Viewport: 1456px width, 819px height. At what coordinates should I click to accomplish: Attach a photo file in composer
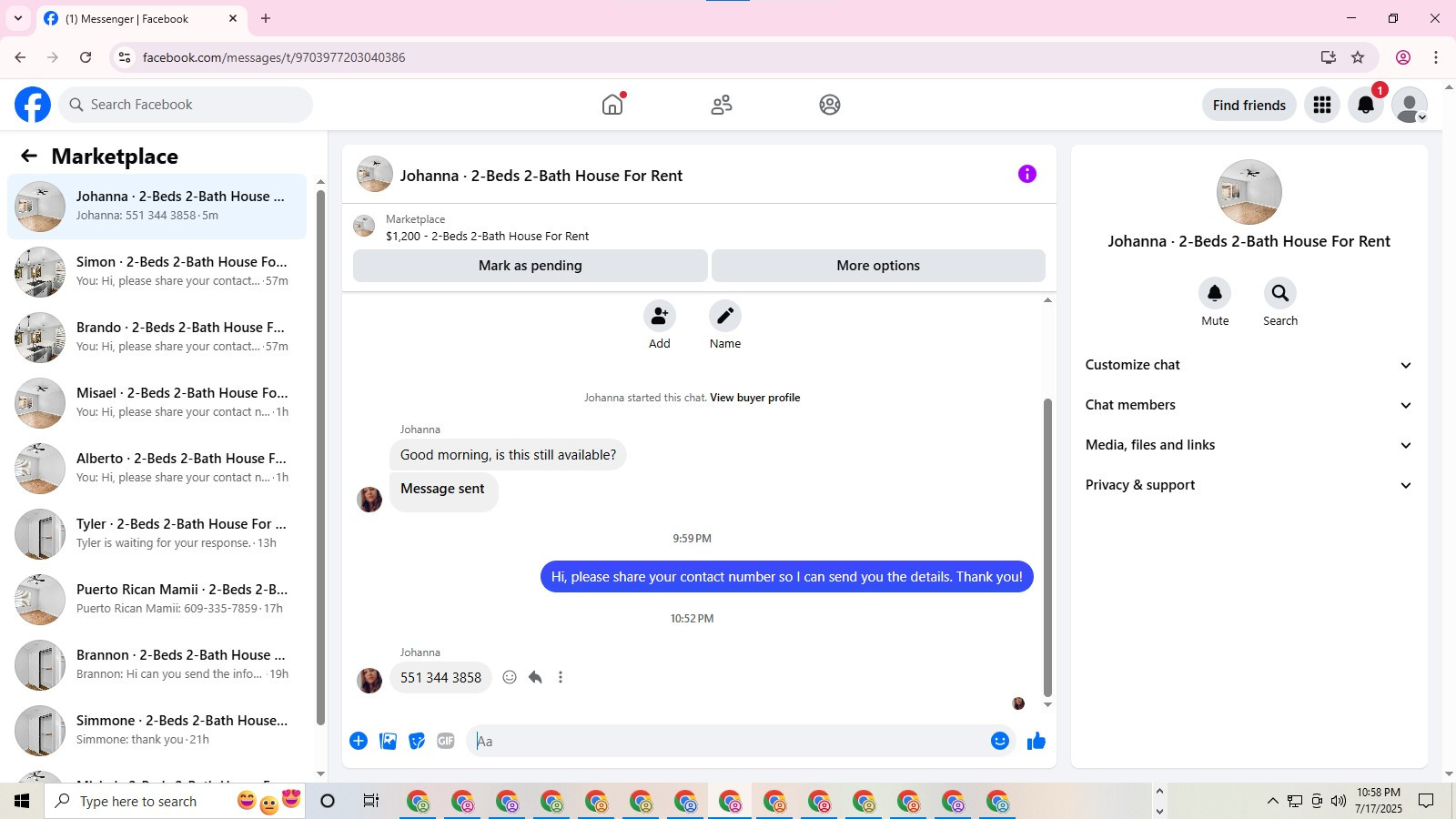pyautogui.click(x=388, y=741)
